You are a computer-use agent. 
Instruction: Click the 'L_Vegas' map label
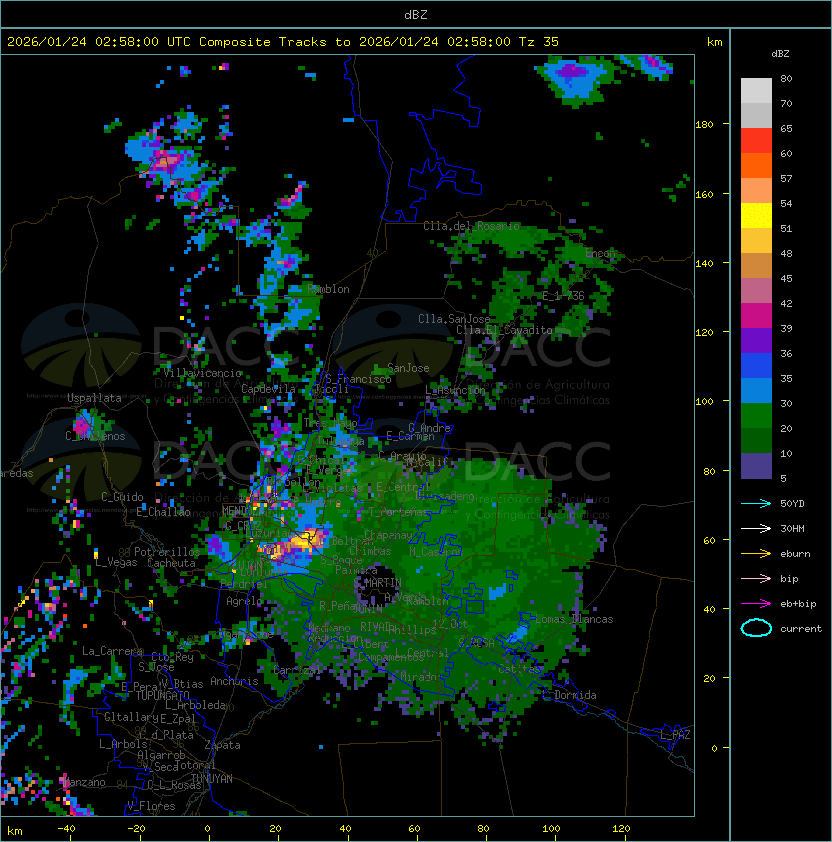[116, 562]
